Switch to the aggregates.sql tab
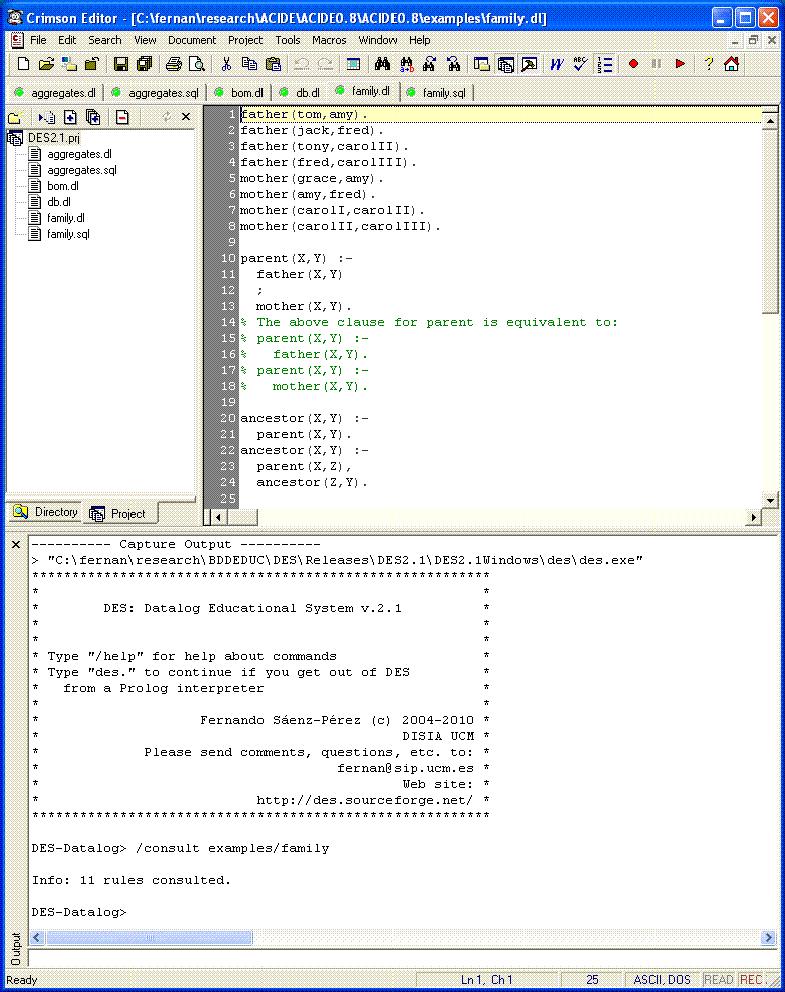 pos(155,93)
